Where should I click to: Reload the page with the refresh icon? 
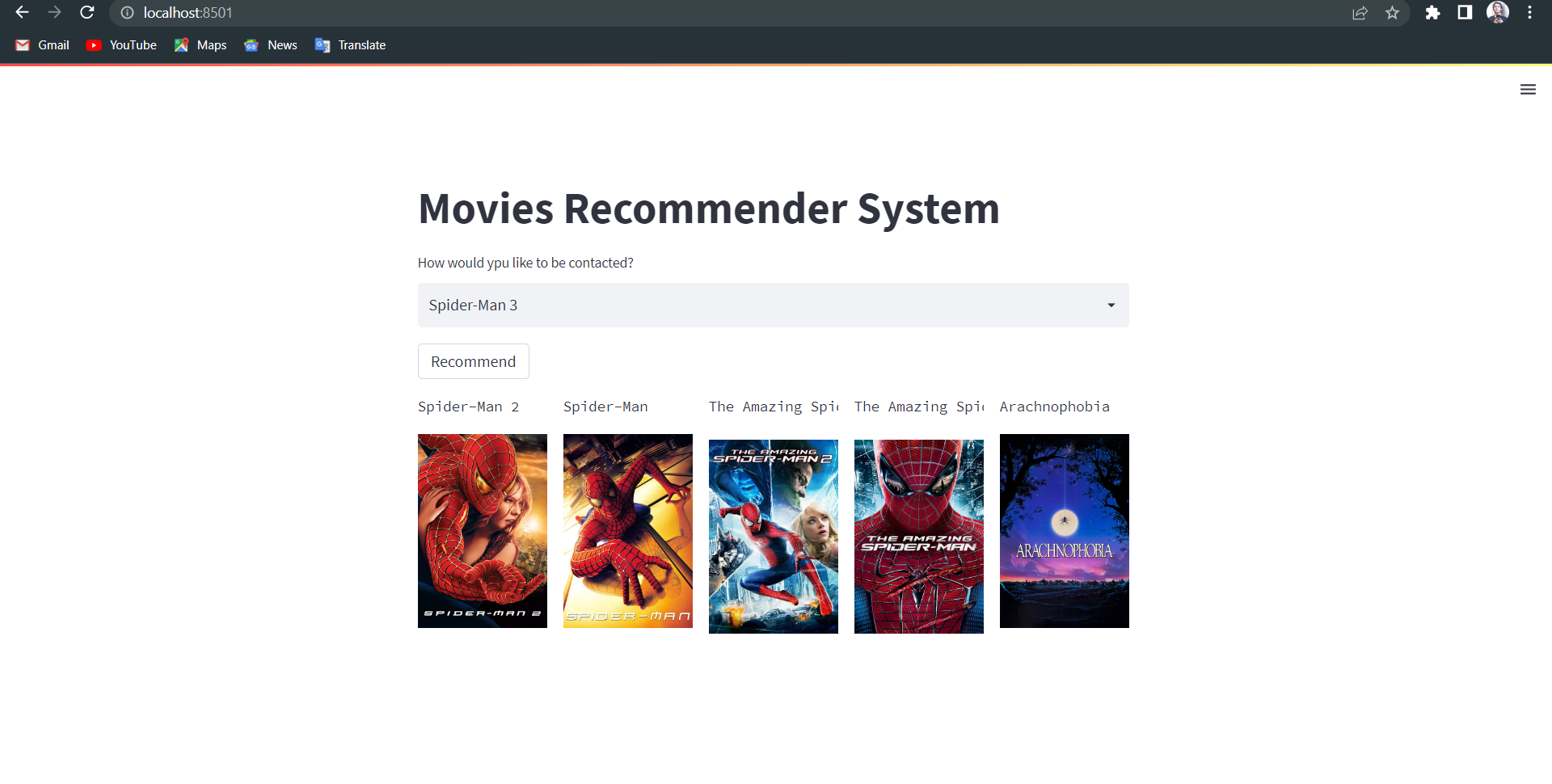pyautogui.click(x=87, y=13)
